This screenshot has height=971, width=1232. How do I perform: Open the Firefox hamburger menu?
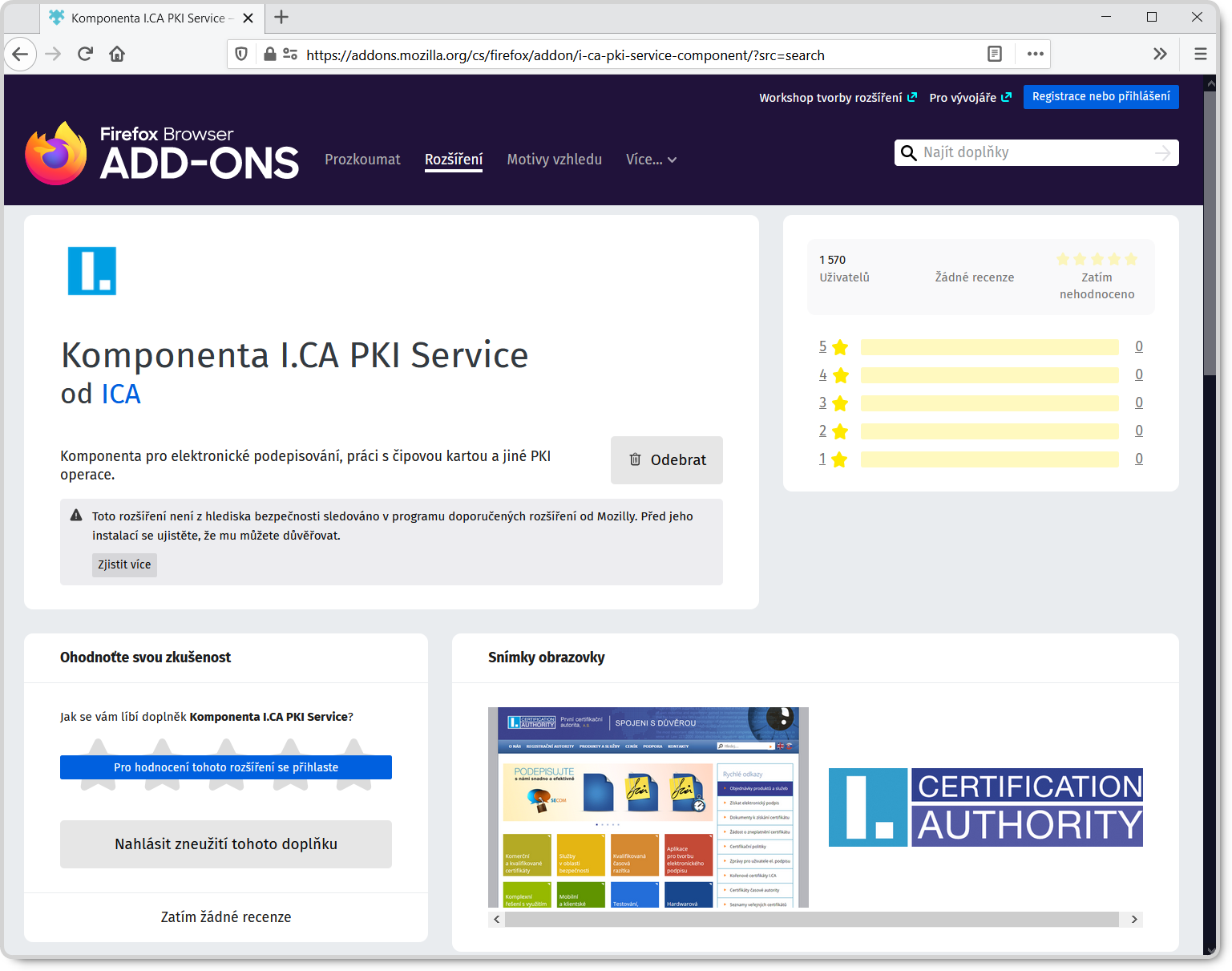[x=1200, y=55]
